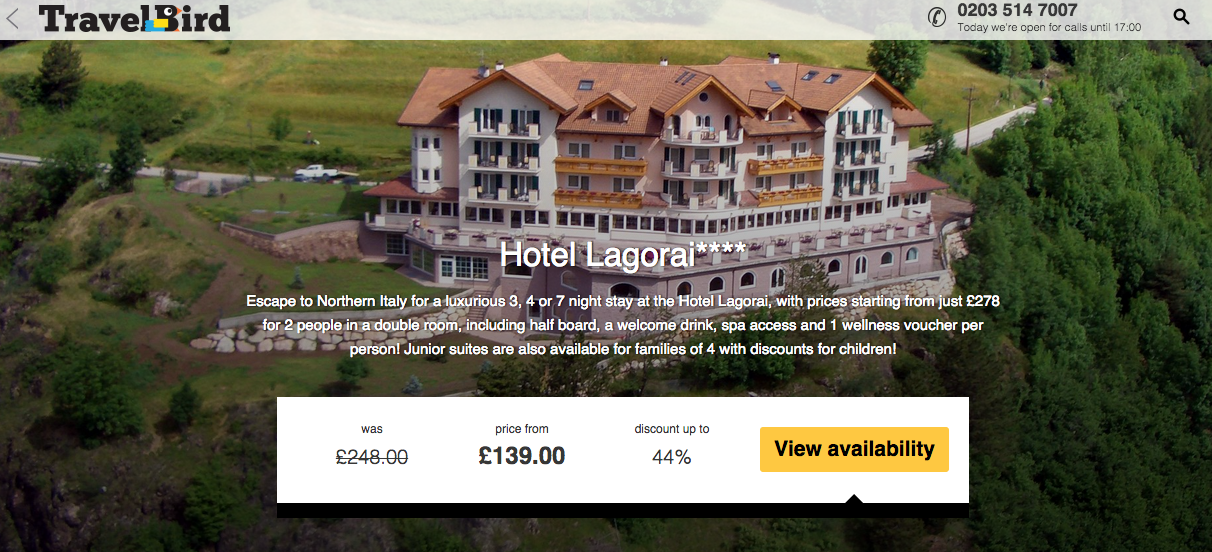Click the white pickup truck in the photo

[316, 172]
